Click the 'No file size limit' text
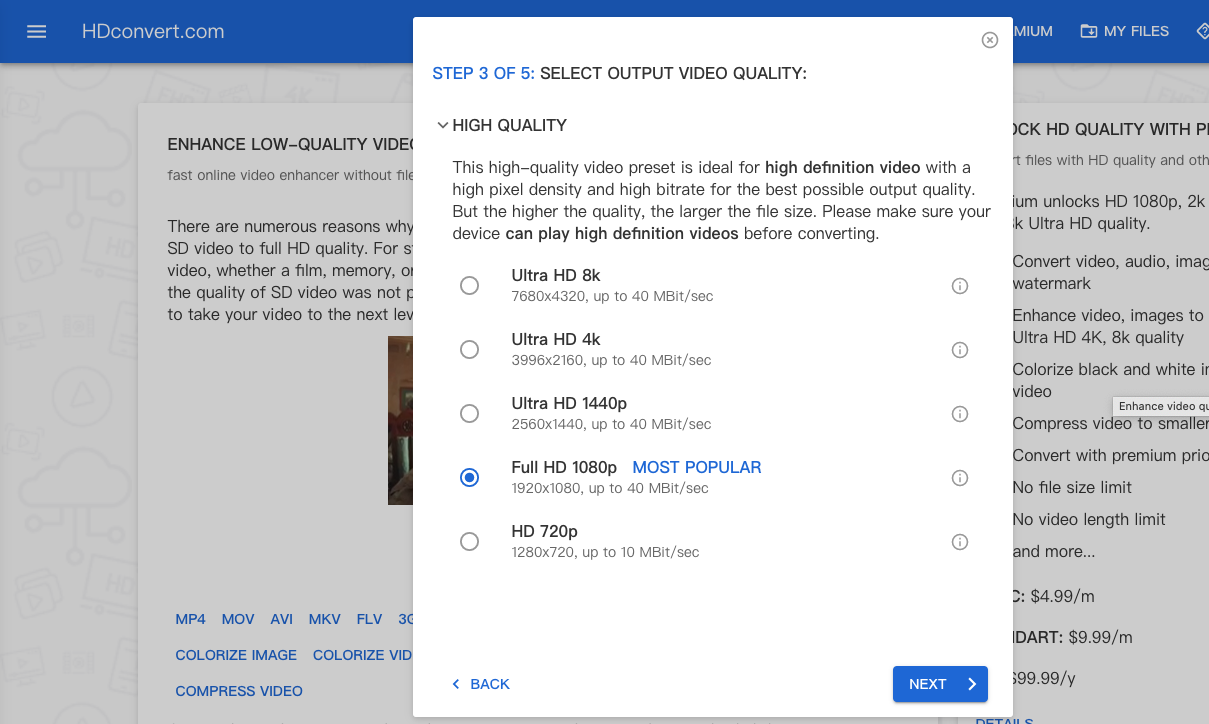Screen dimensions: 1209x724 [x=1072, y=487]
